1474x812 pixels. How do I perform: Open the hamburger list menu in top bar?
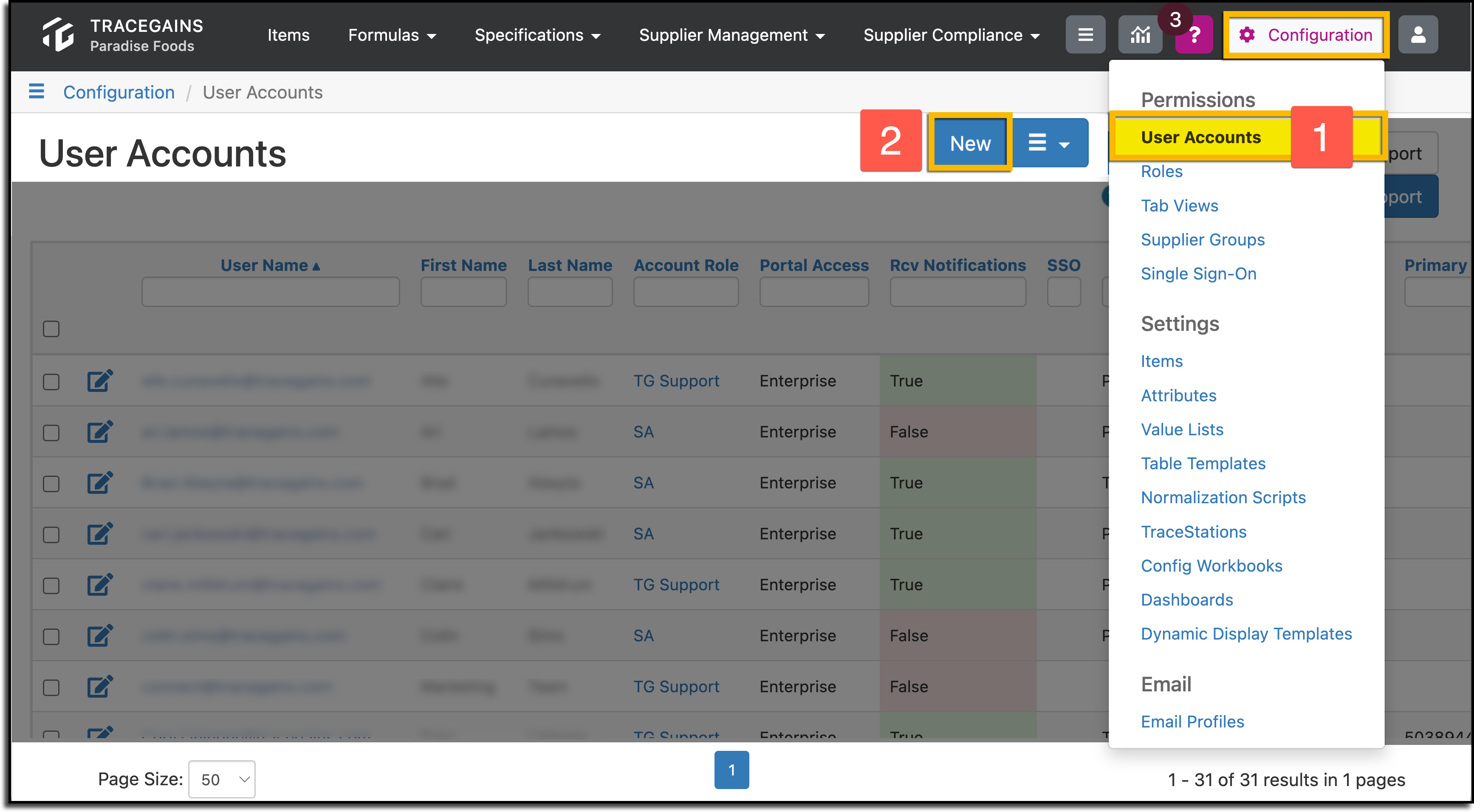pos(1085,35)
